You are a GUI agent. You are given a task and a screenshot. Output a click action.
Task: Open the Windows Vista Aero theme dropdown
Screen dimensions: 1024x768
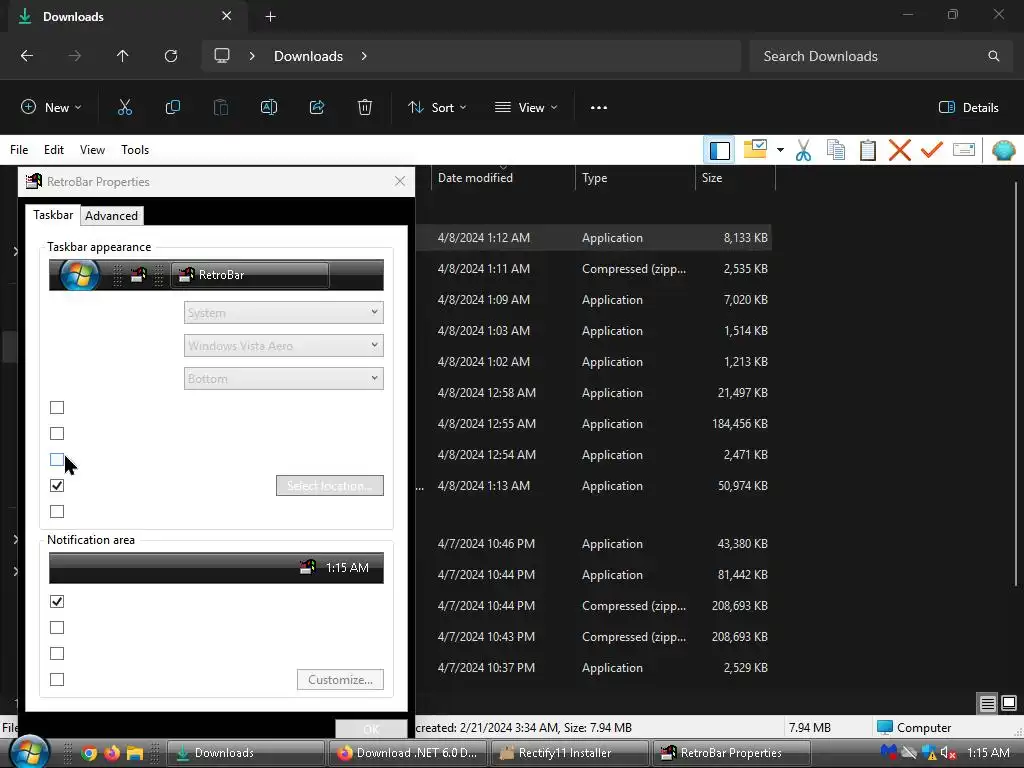[x=283, y=345]
